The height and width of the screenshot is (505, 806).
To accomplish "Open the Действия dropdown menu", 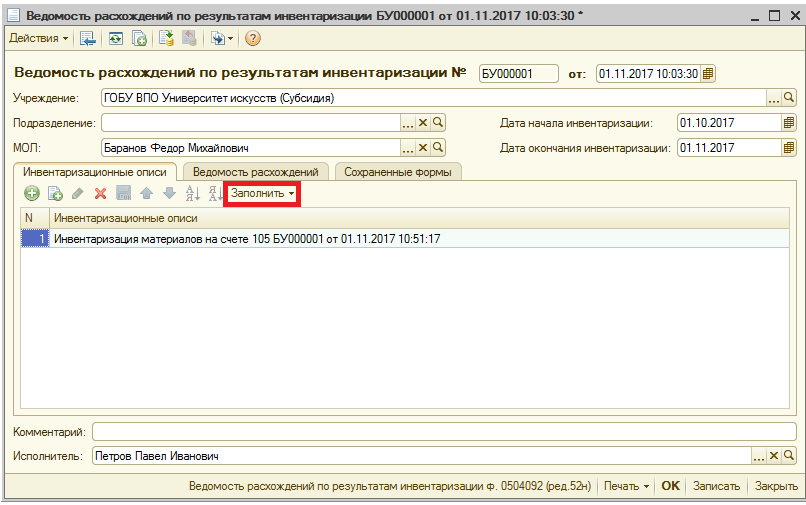I will point(38,39).
